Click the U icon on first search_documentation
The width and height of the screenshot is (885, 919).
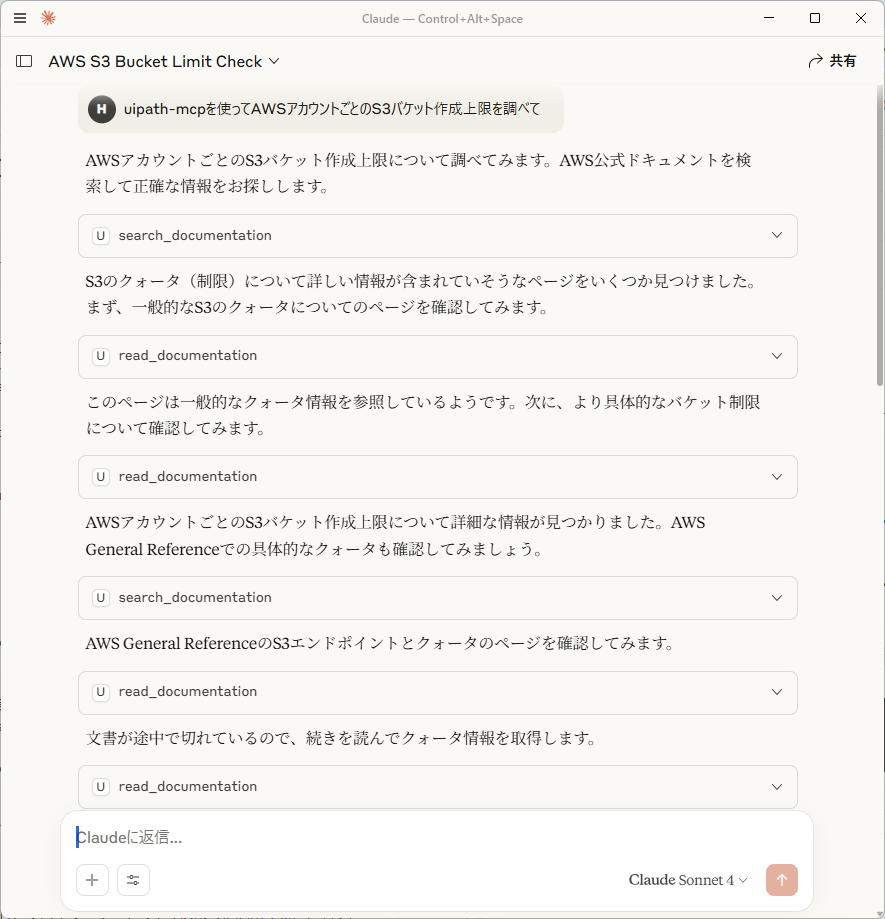pos(101,236)
